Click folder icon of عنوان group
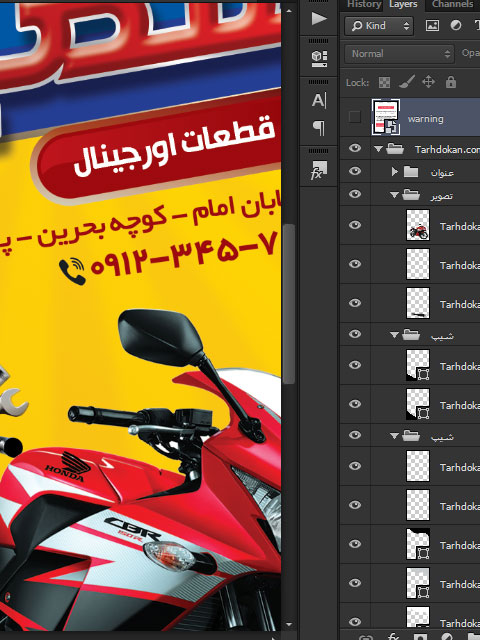The width and height of the screenshot is (480, 640). [411, 172]
